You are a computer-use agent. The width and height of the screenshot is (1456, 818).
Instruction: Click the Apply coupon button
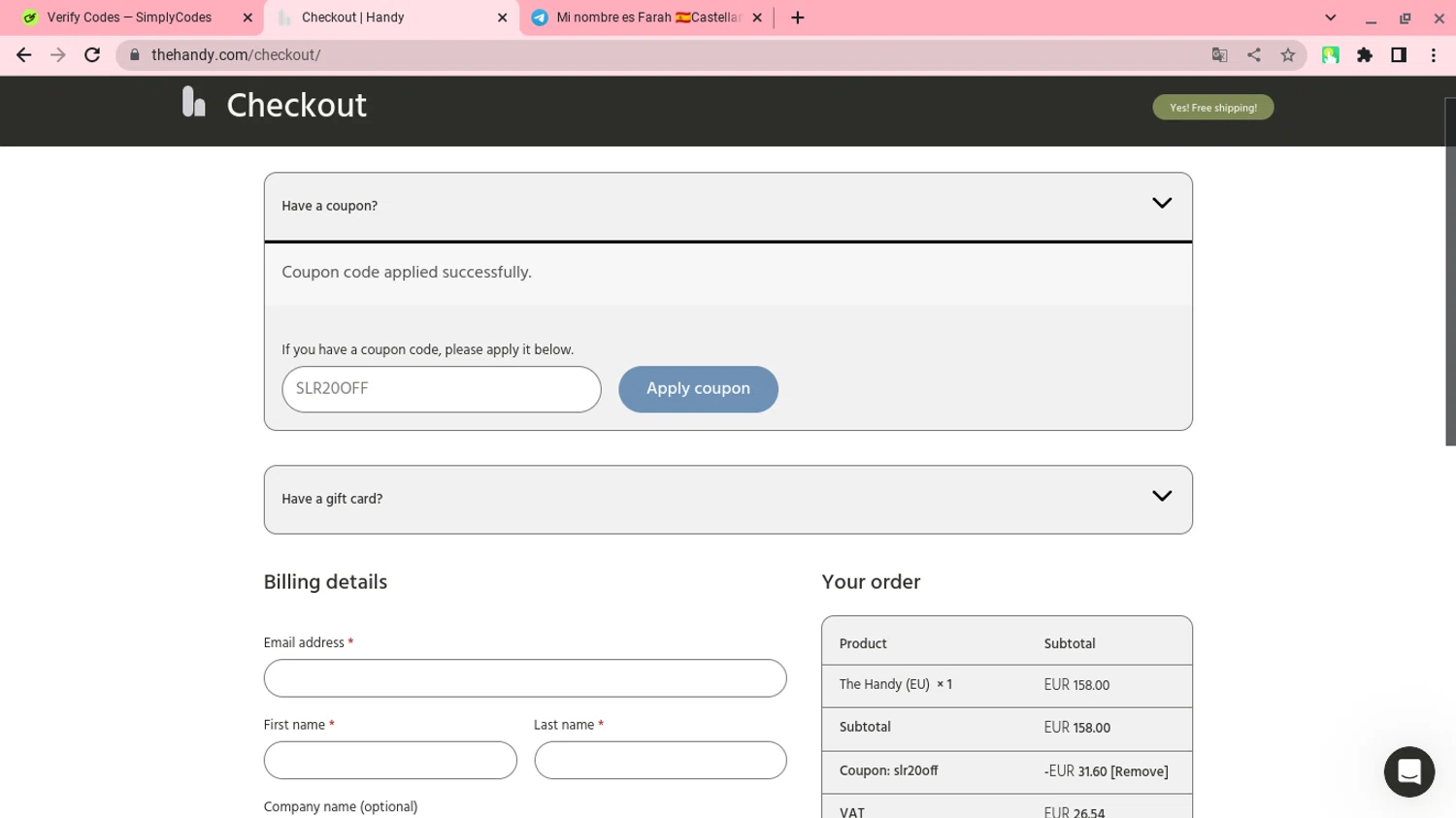[698, 389]
